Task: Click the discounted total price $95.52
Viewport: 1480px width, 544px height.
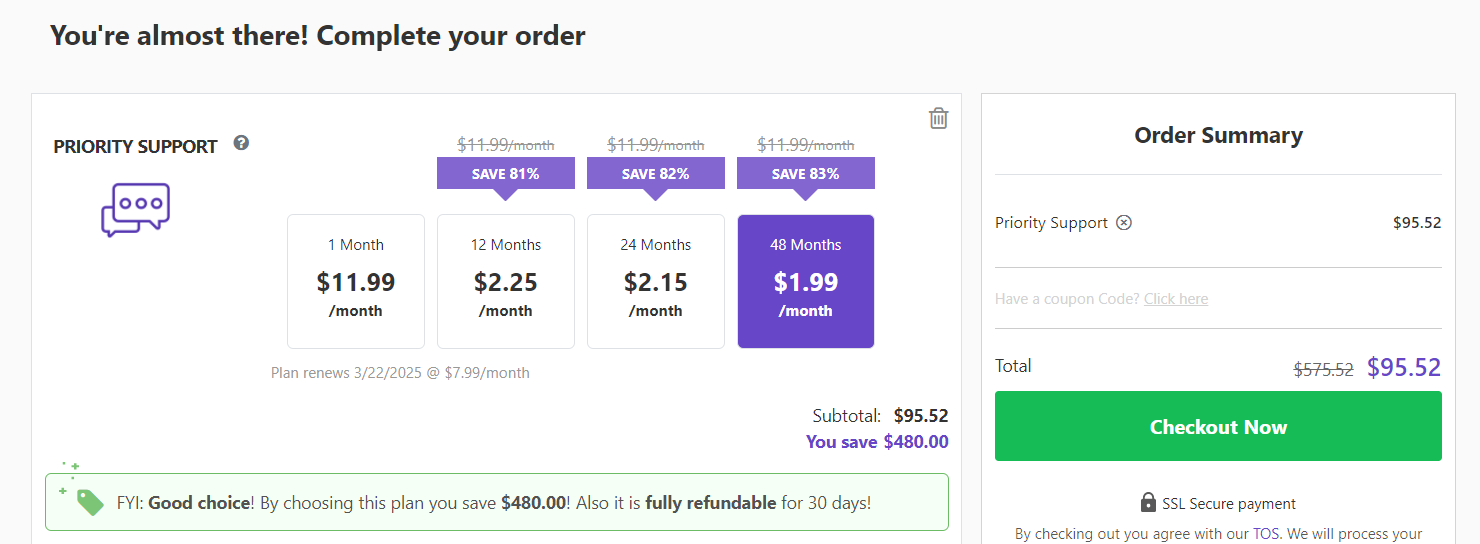Action: pos(1404,367)
